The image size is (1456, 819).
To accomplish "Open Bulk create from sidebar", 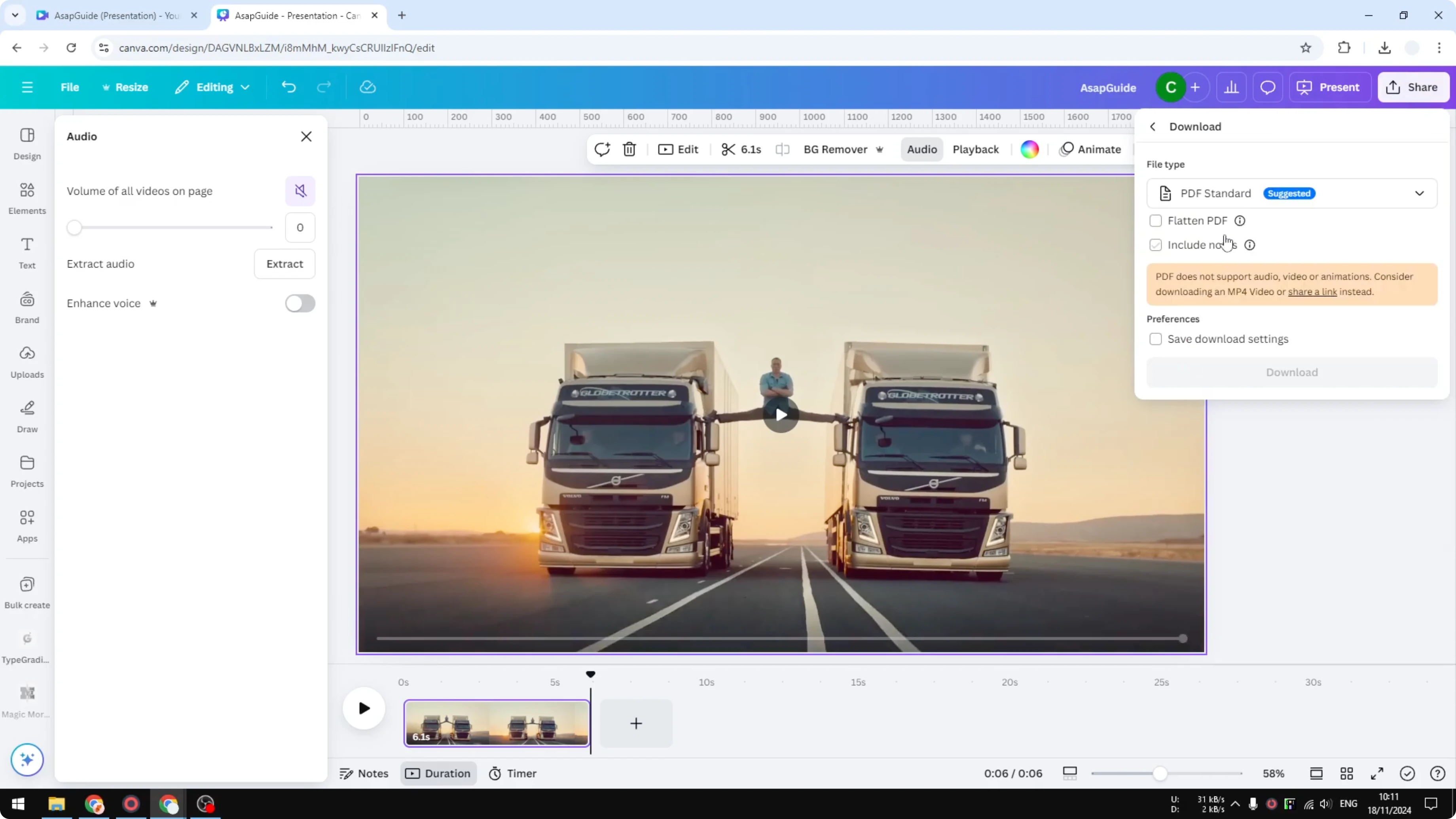I will pos(27,591).
